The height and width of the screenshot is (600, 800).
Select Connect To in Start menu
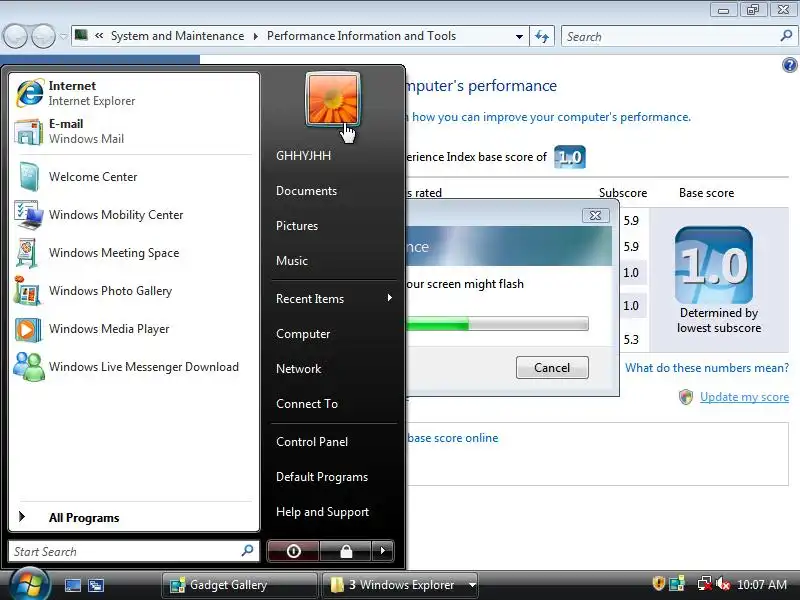click(x=307, y=404)
